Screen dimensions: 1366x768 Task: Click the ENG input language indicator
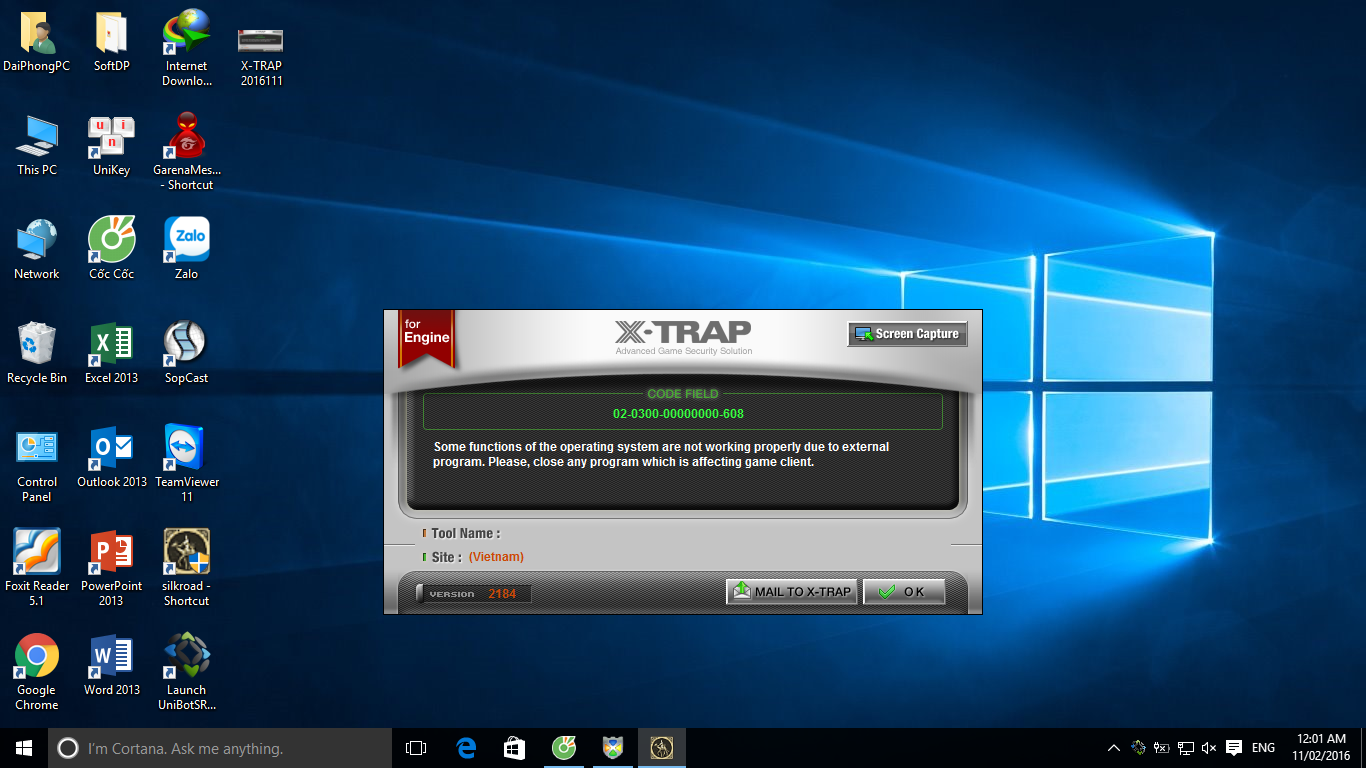[1263, 748]
